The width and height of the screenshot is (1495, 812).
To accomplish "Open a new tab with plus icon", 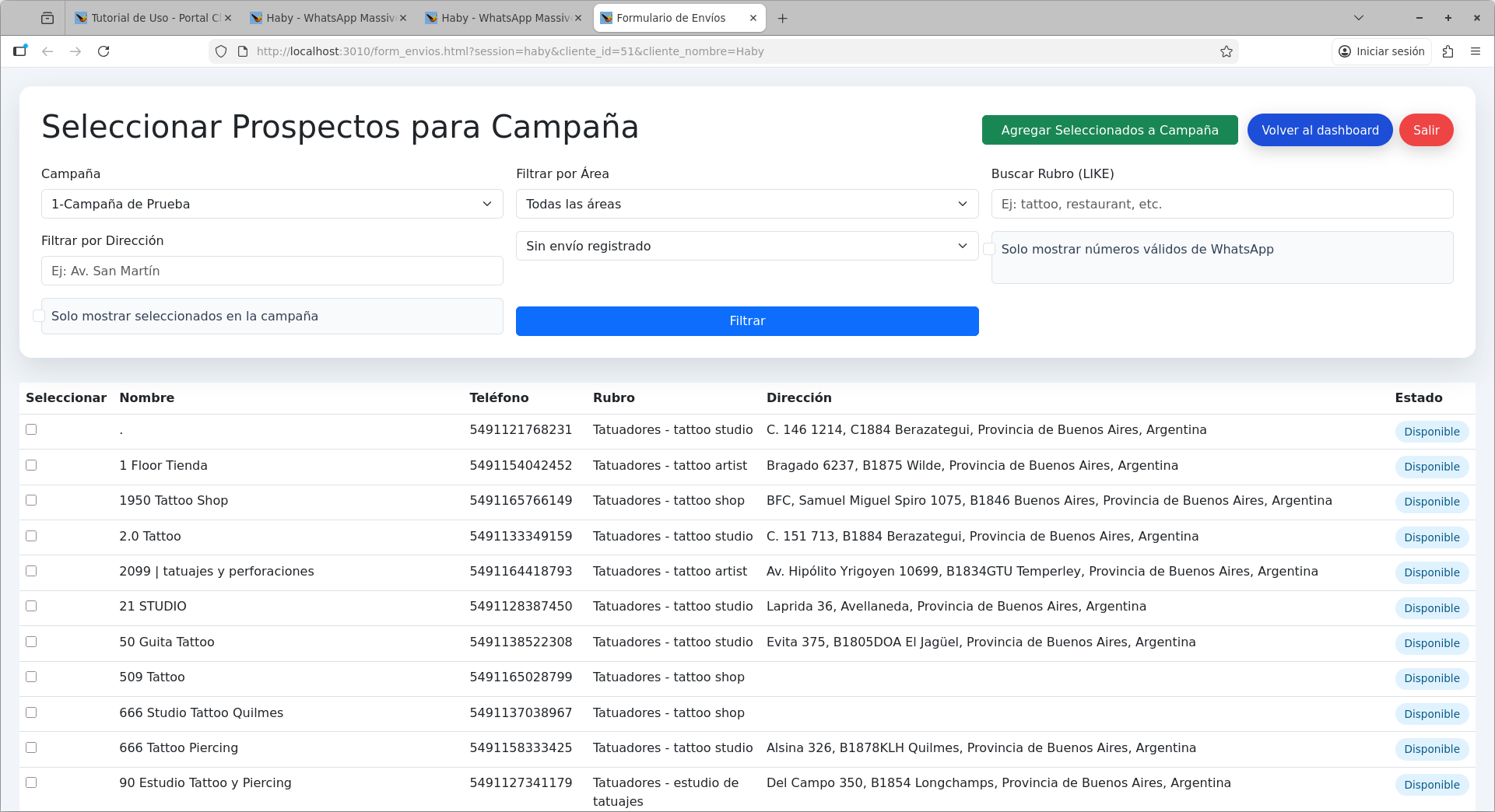I will (x=783, y=18).
